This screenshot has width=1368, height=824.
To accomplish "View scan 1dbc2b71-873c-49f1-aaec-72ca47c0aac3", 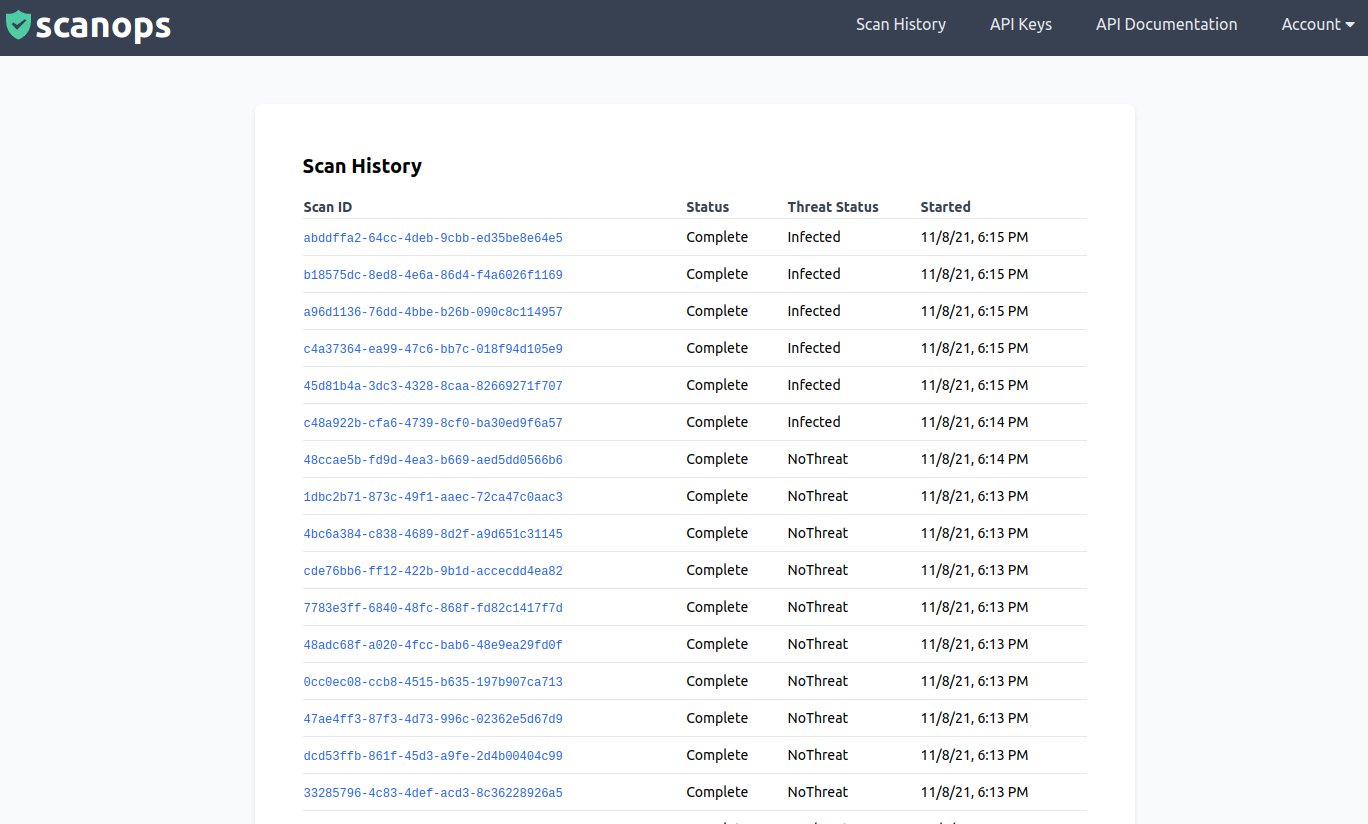I will pyautogui.click(x=433, y=497).
